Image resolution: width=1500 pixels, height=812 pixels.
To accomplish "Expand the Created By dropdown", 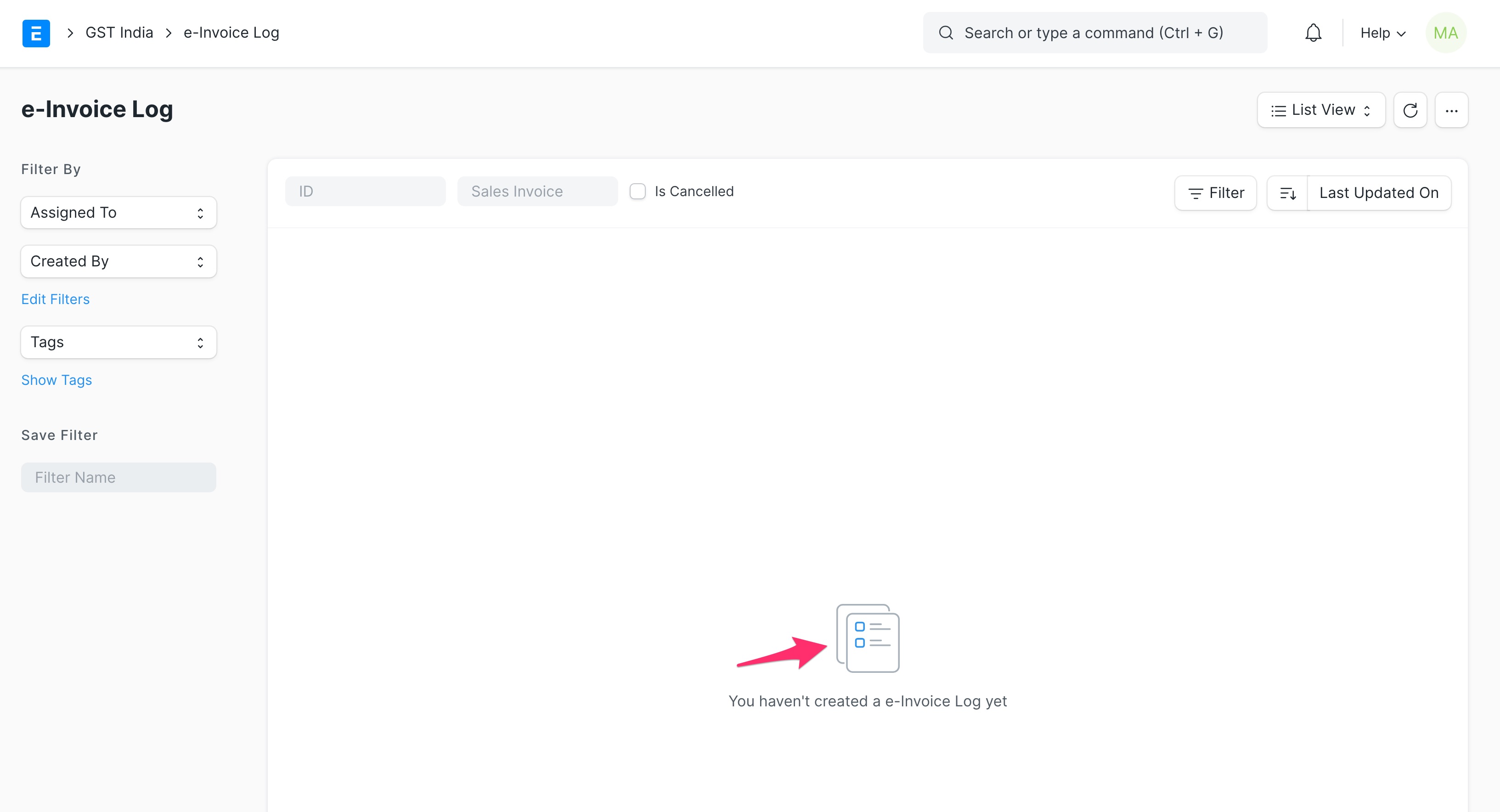I will tap(118, 261).
